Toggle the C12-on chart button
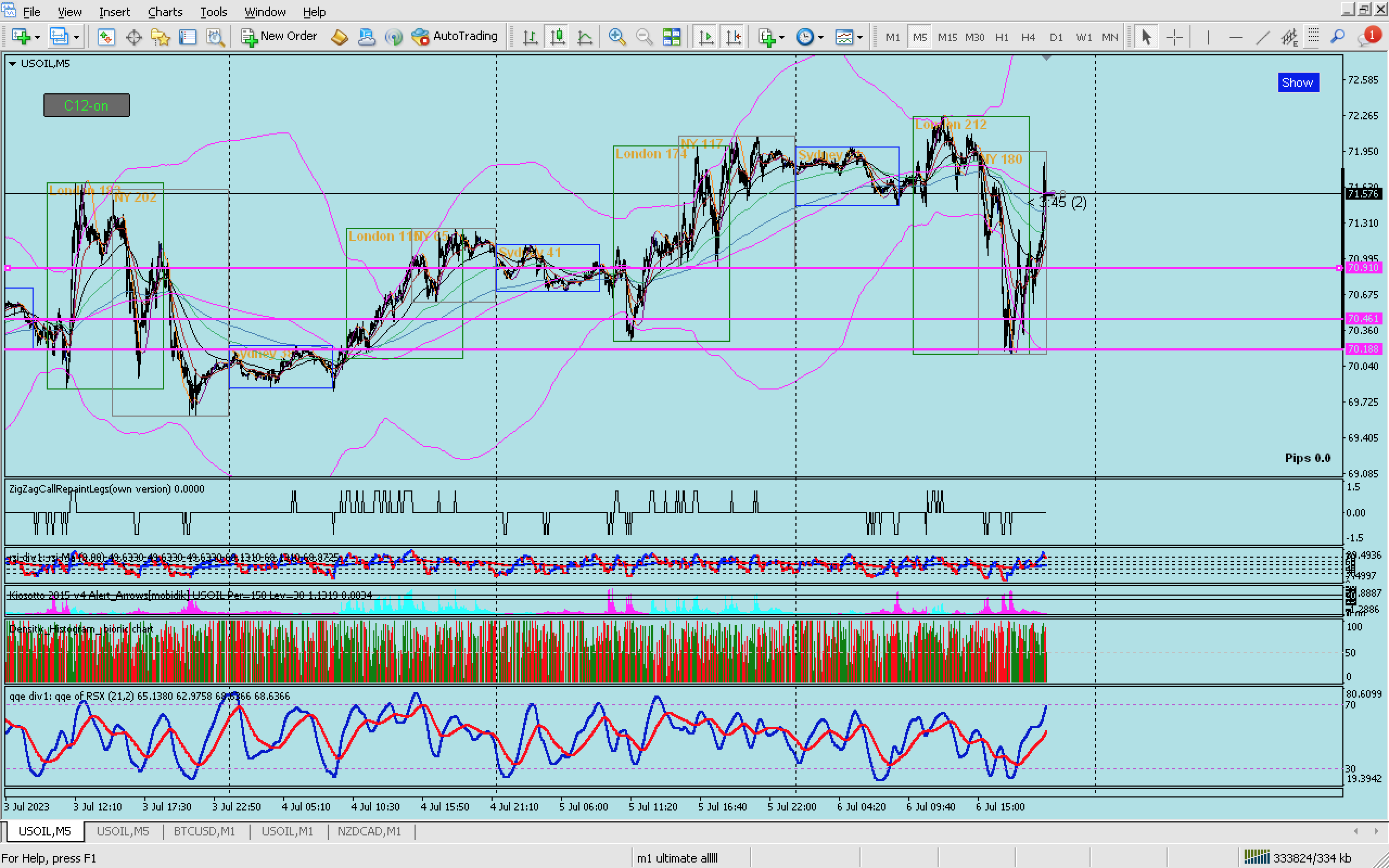Screen dimensions: 1389x868 pos(87,106)
